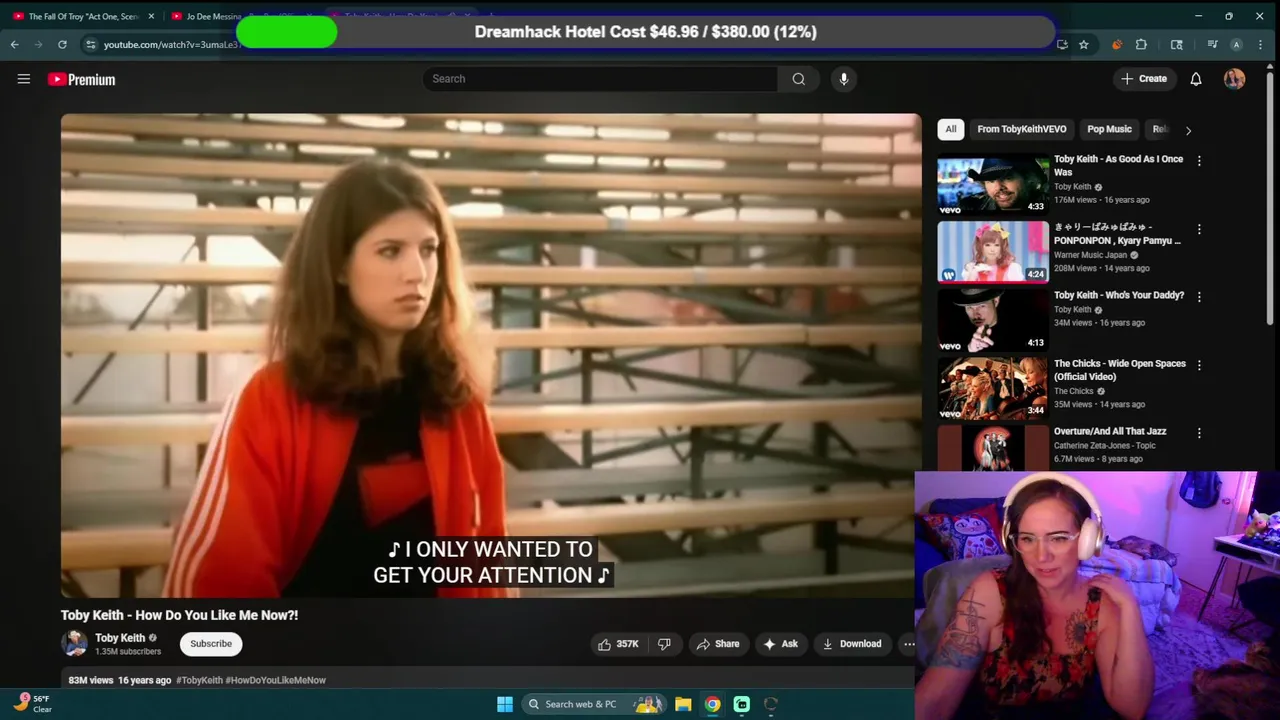
Task: Open The Chicks Wide Open Spaces thumbnail
Action: (x=993, y=387)
